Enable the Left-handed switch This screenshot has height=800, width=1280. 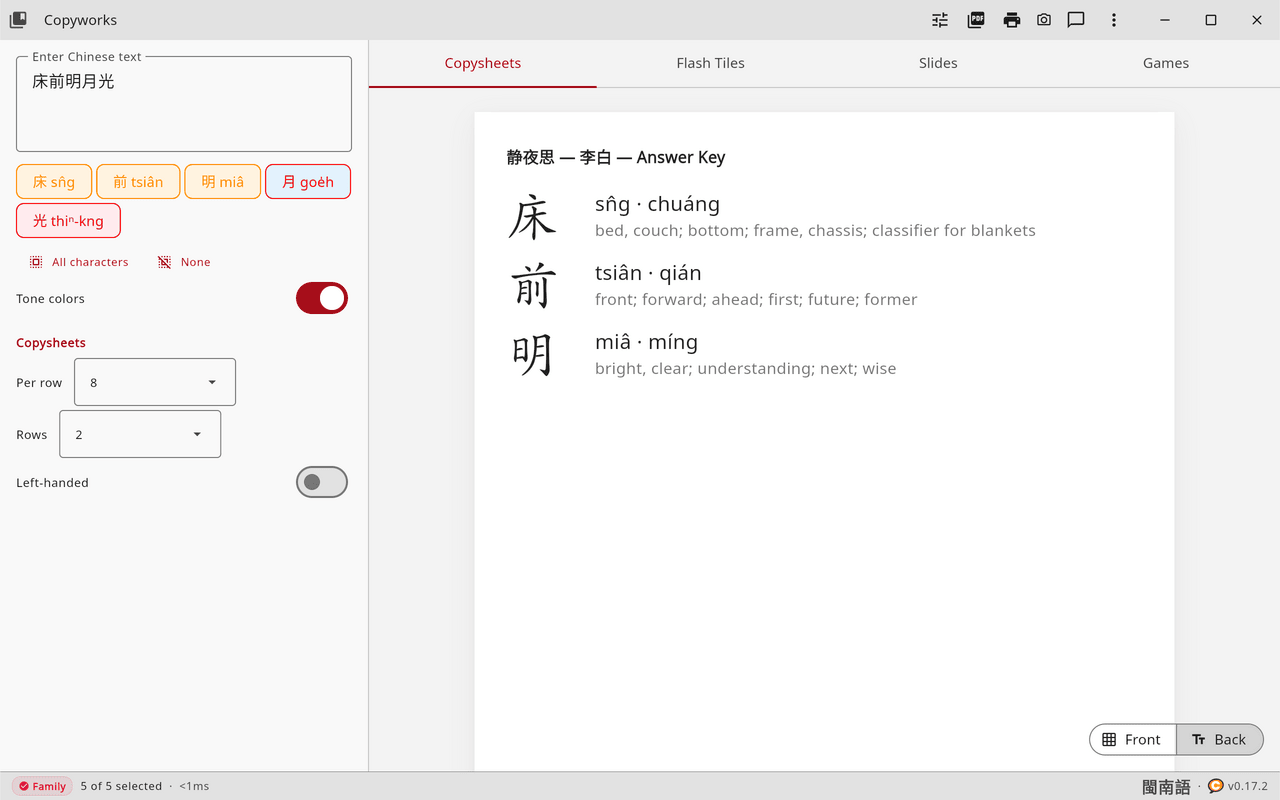point(322,482)
